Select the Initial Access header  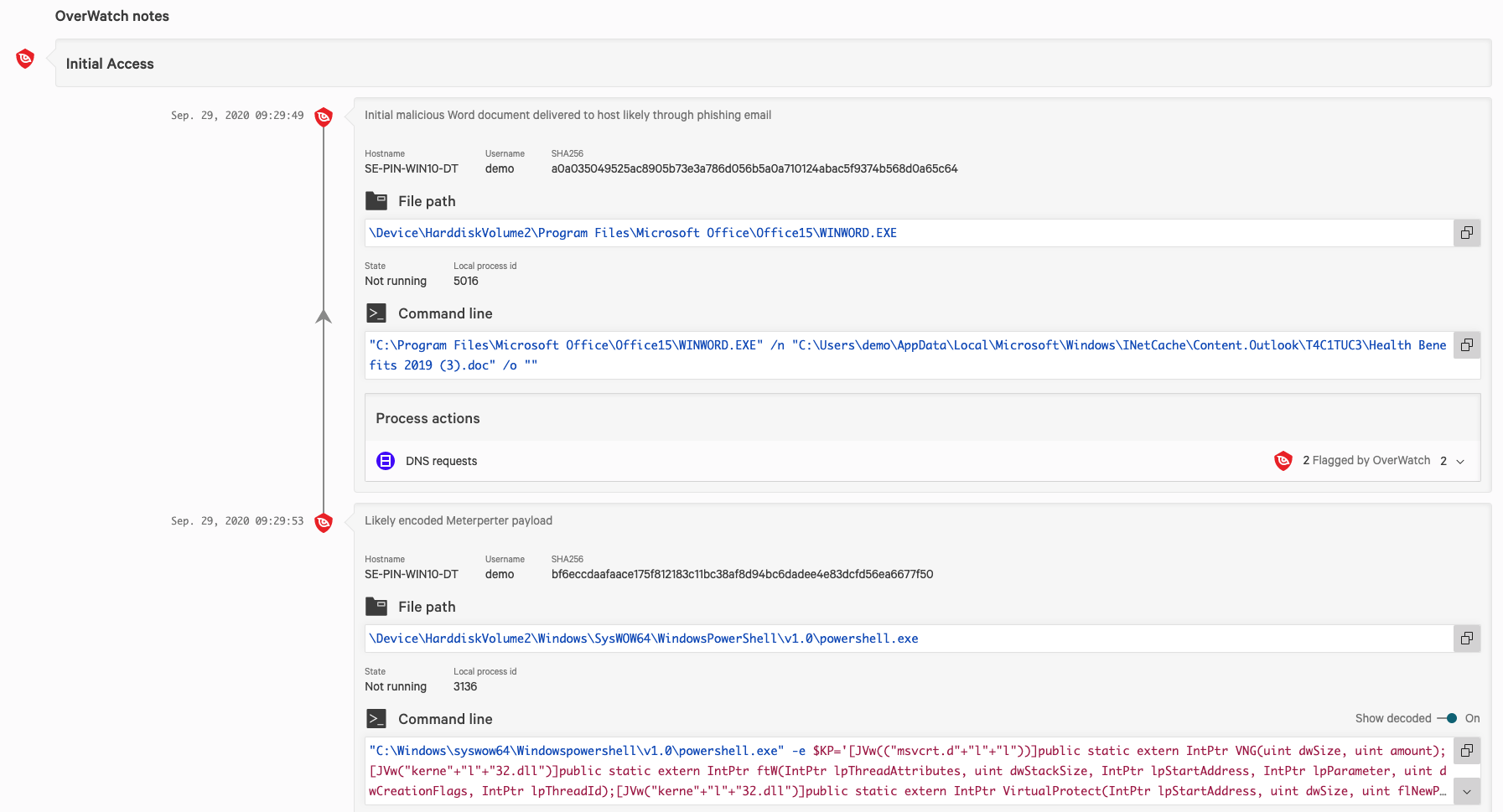pos(773,63)
